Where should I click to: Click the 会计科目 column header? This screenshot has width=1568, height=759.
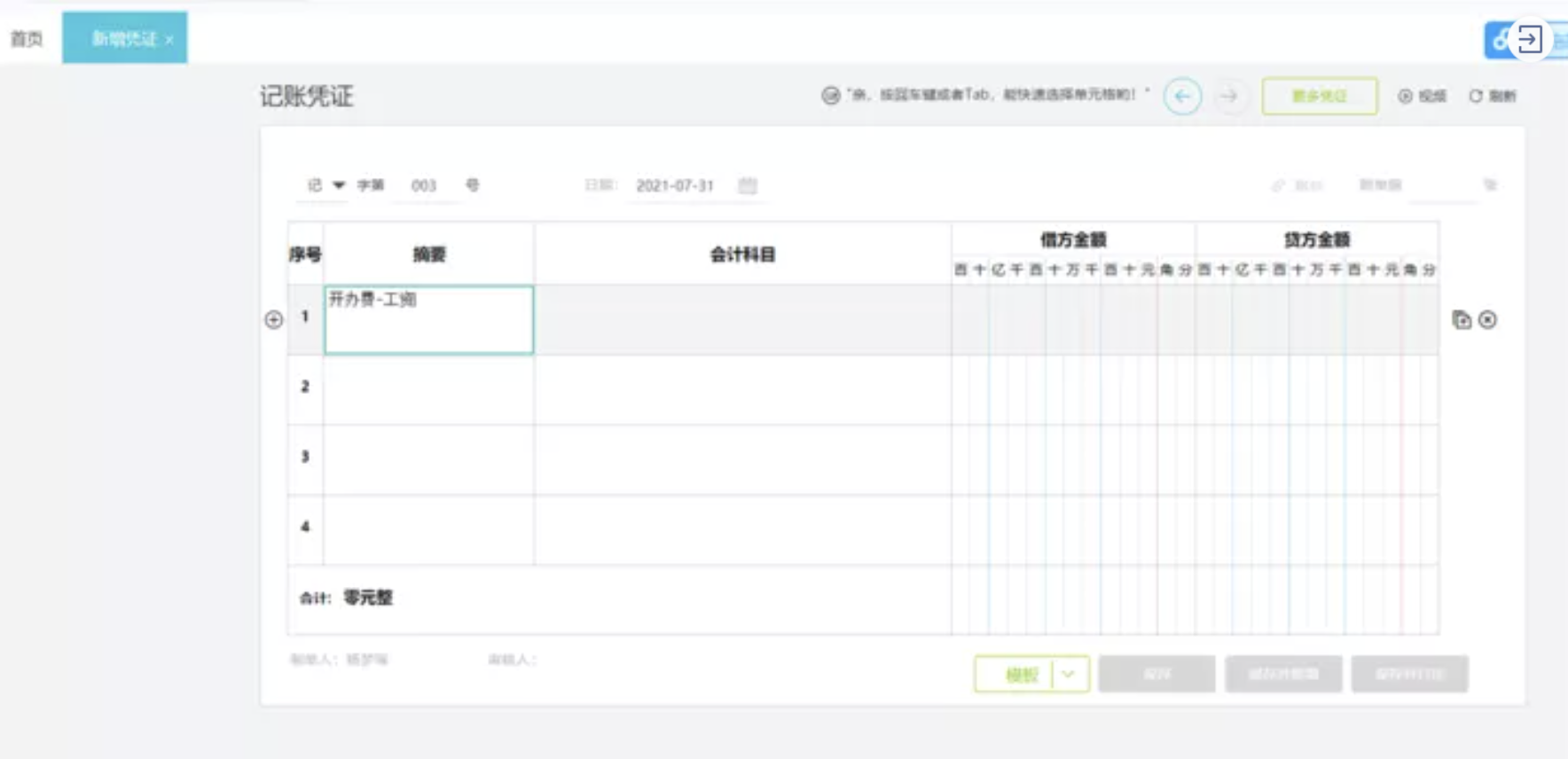tap(743, 254)
